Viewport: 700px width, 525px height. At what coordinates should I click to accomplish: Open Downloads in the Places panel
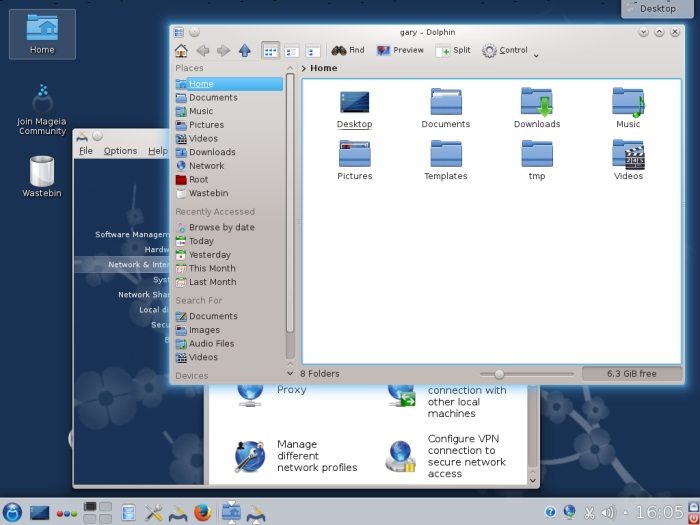click(x=229, y=152)
